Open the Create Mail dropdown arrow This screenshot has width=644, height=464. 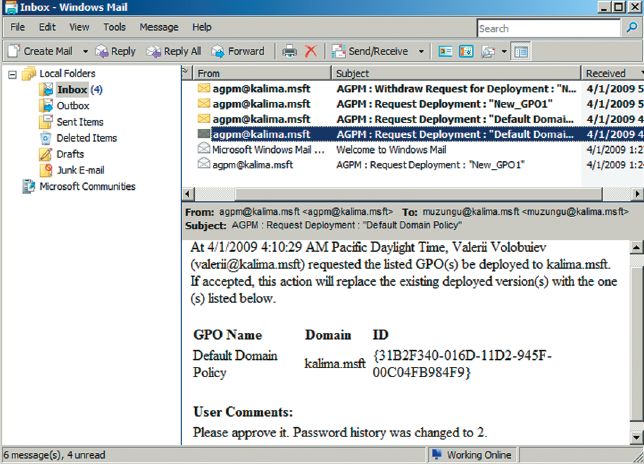coord(86,51)
